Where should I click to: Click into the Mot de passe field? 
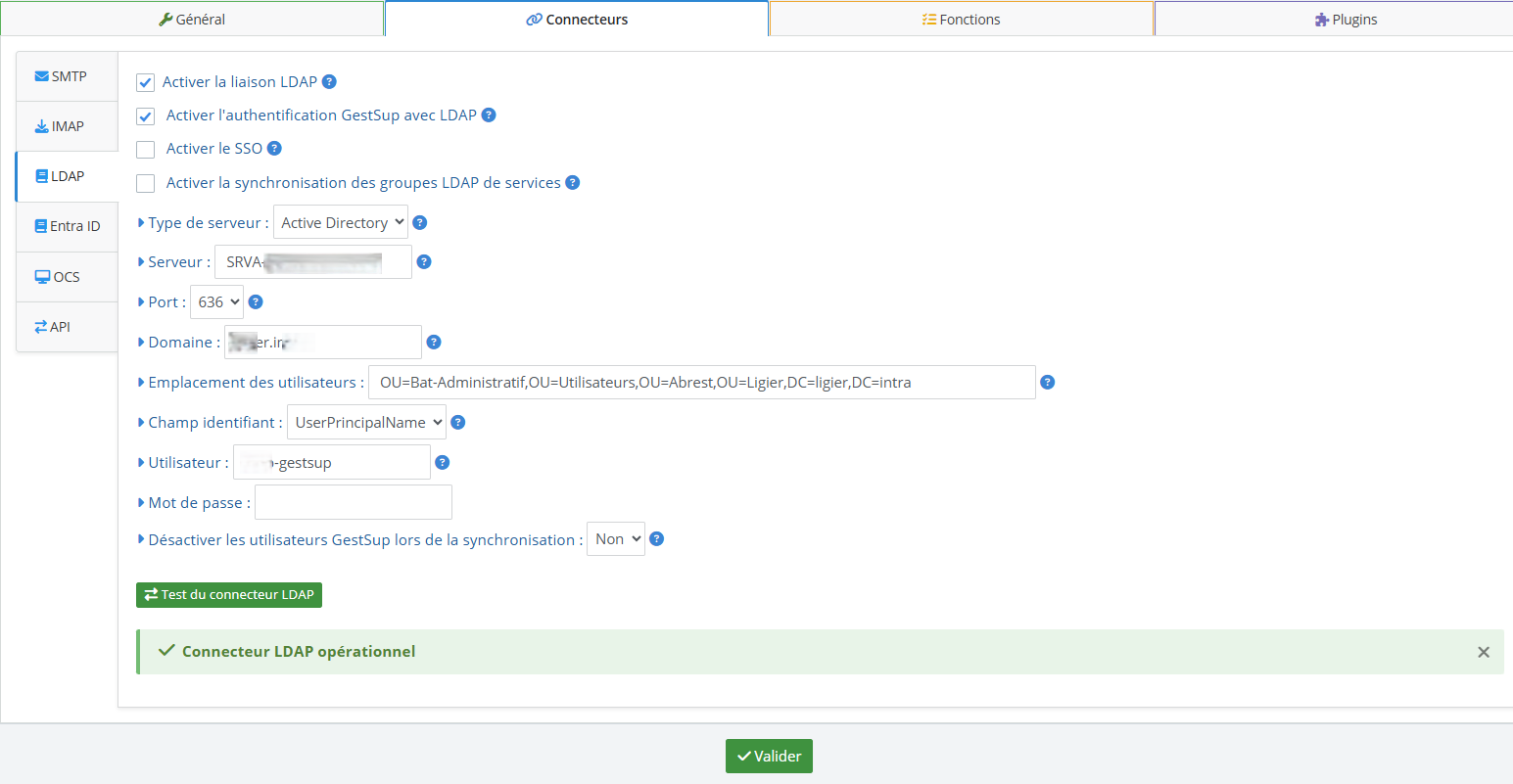pyautogui.click(x=354, y=503)
